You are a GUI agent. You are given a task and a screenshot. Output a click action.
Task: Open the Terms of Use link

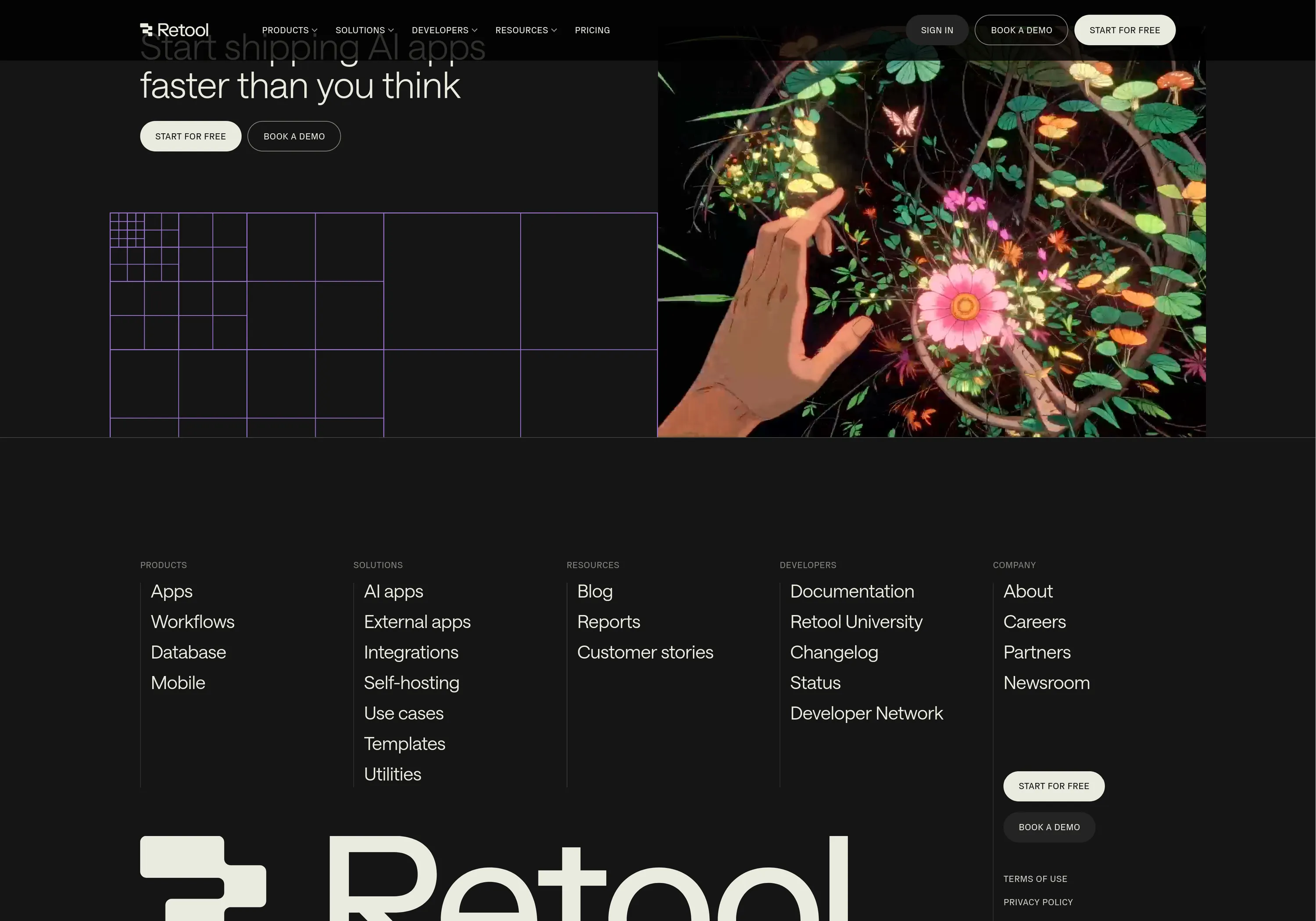1035,878
